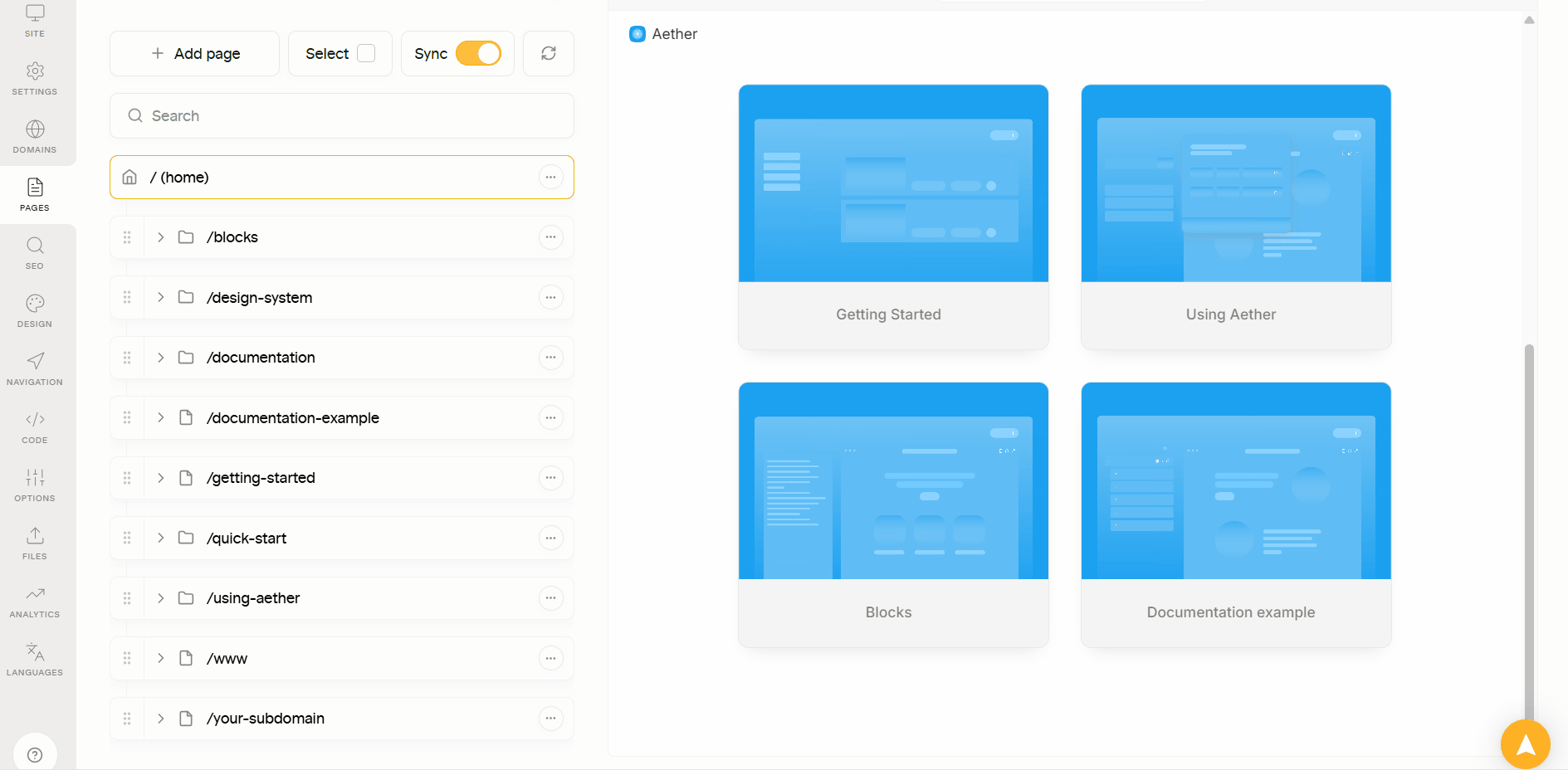The height and width of the screenshot is (770, 1568).
Task: Open the Documentation example card
Action: click(x=1236, y=514)
